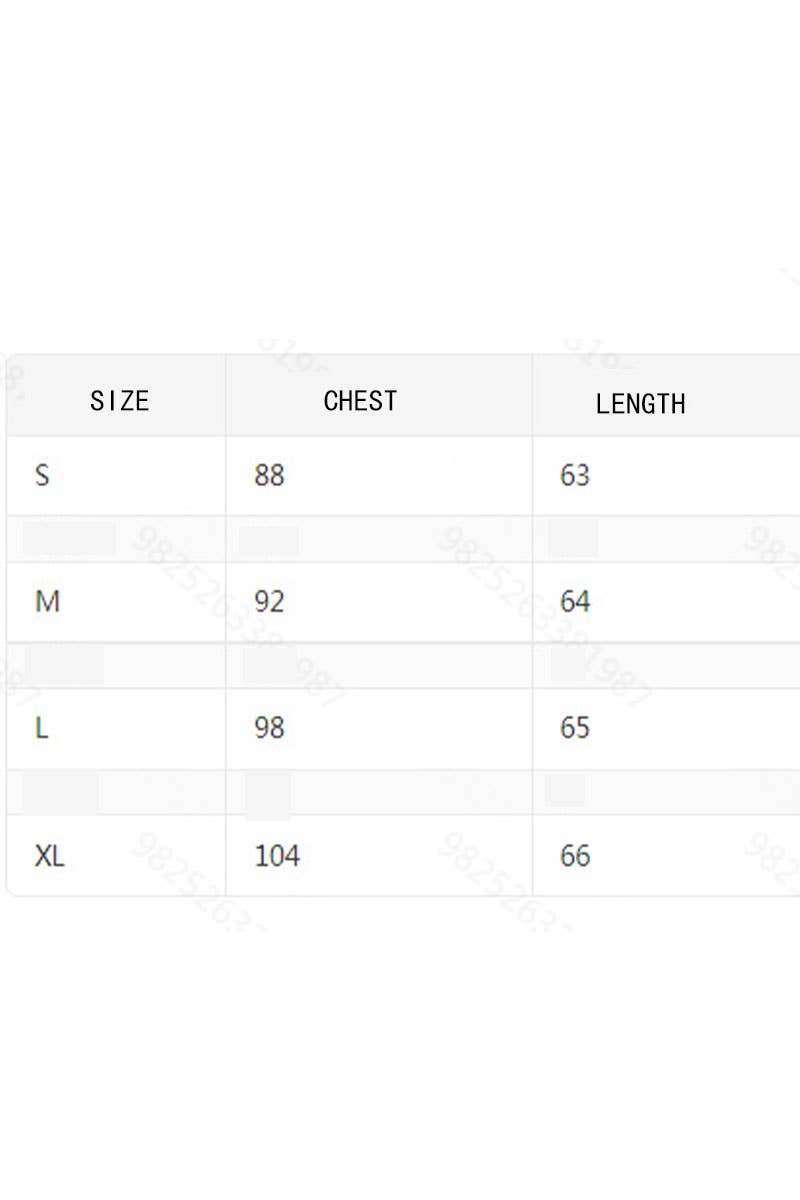This screenshot has width=800, height=1200.
Task: Click chest value 104
Action: coord(276,856)
